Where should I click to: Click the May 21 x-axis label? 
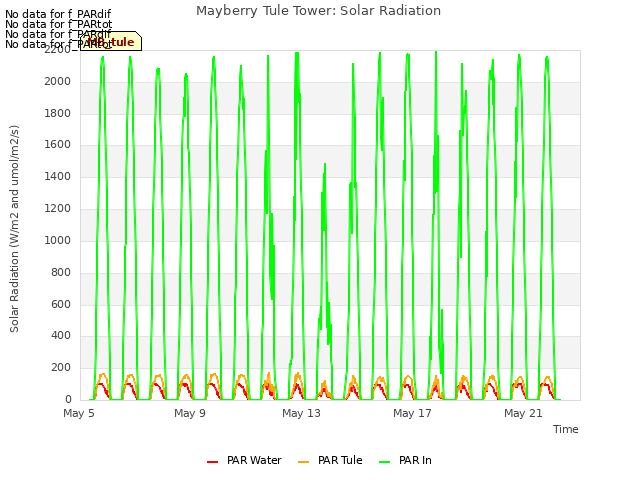[x=523, y=413]
